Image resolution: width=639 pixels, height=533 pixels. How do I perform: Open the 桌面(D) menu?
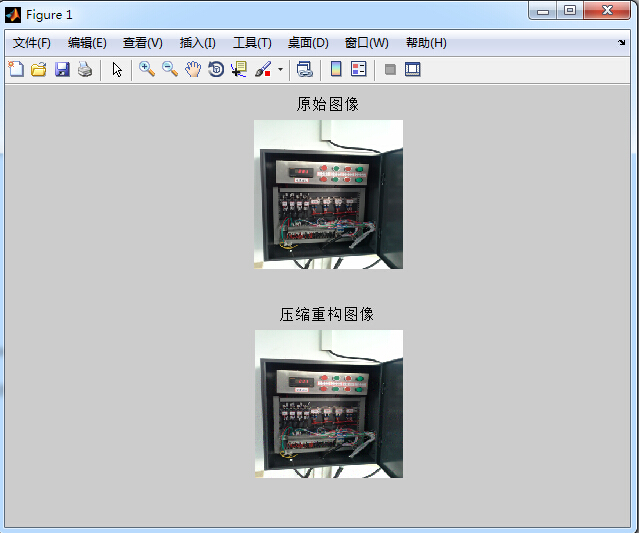click(308, 43)
